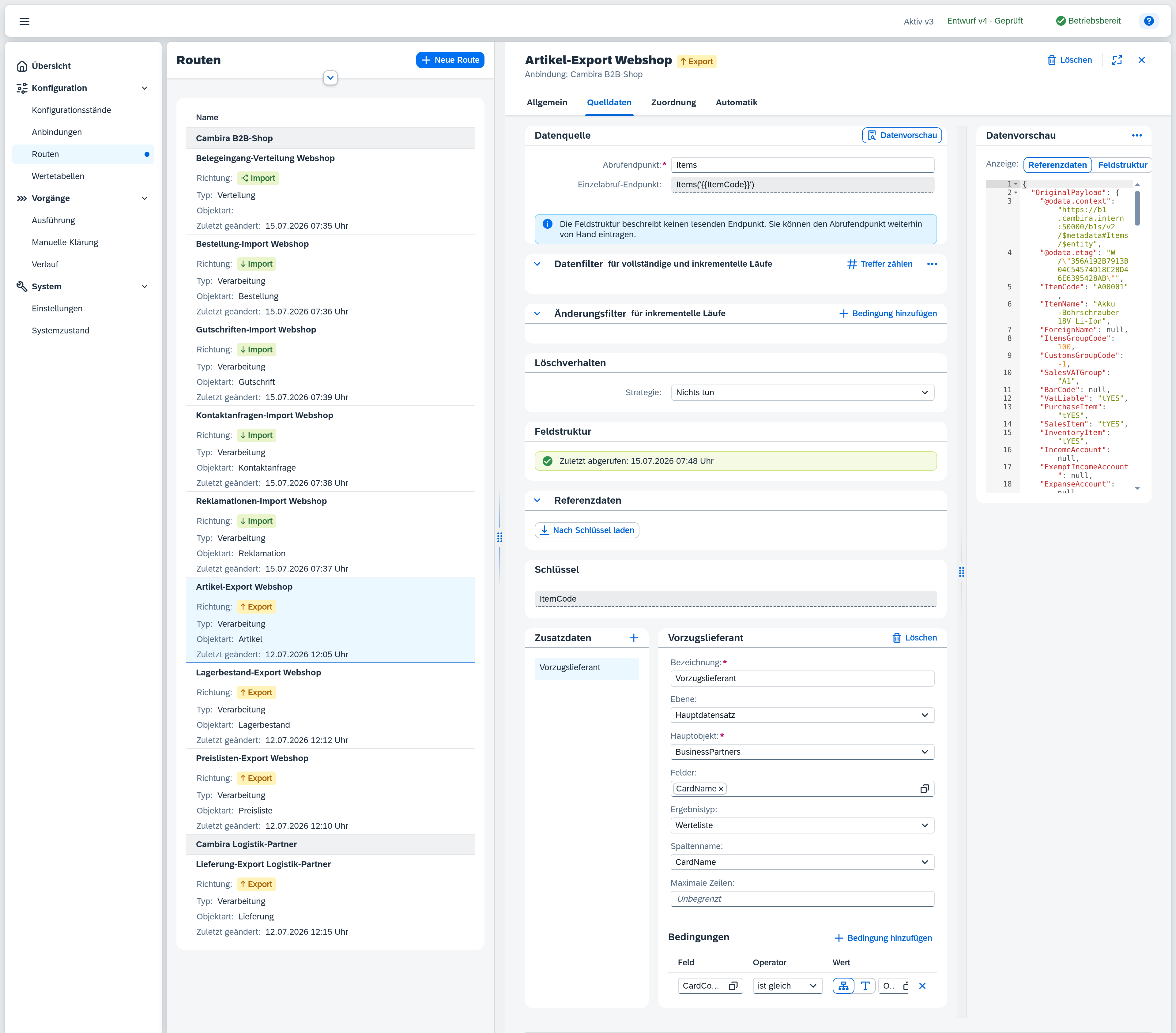1176x1033 pixels.
Task: Delete the route via Löschen trash button
Action: tap(1069, 60)
